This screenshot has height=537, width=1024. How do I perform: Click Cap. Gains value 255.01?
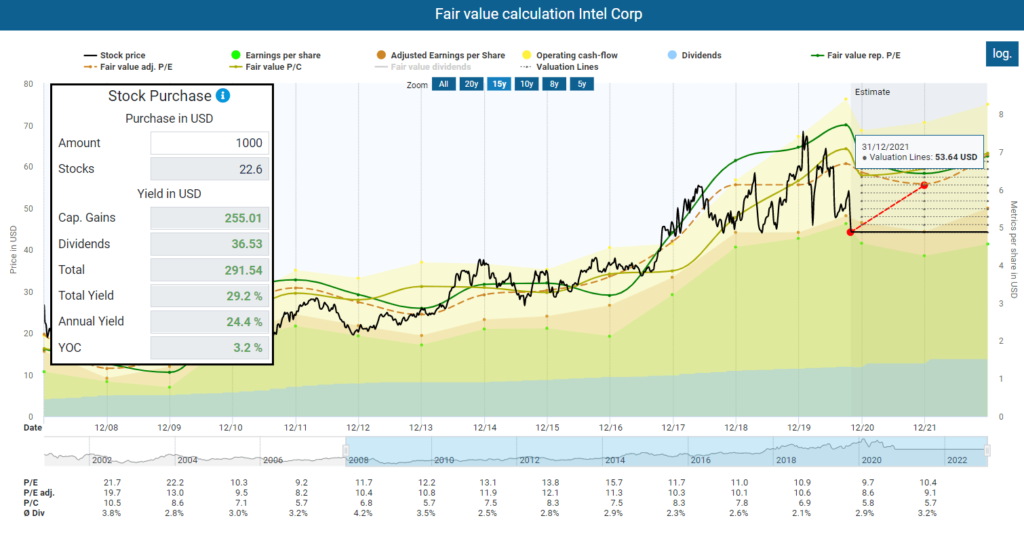(209, 218)
